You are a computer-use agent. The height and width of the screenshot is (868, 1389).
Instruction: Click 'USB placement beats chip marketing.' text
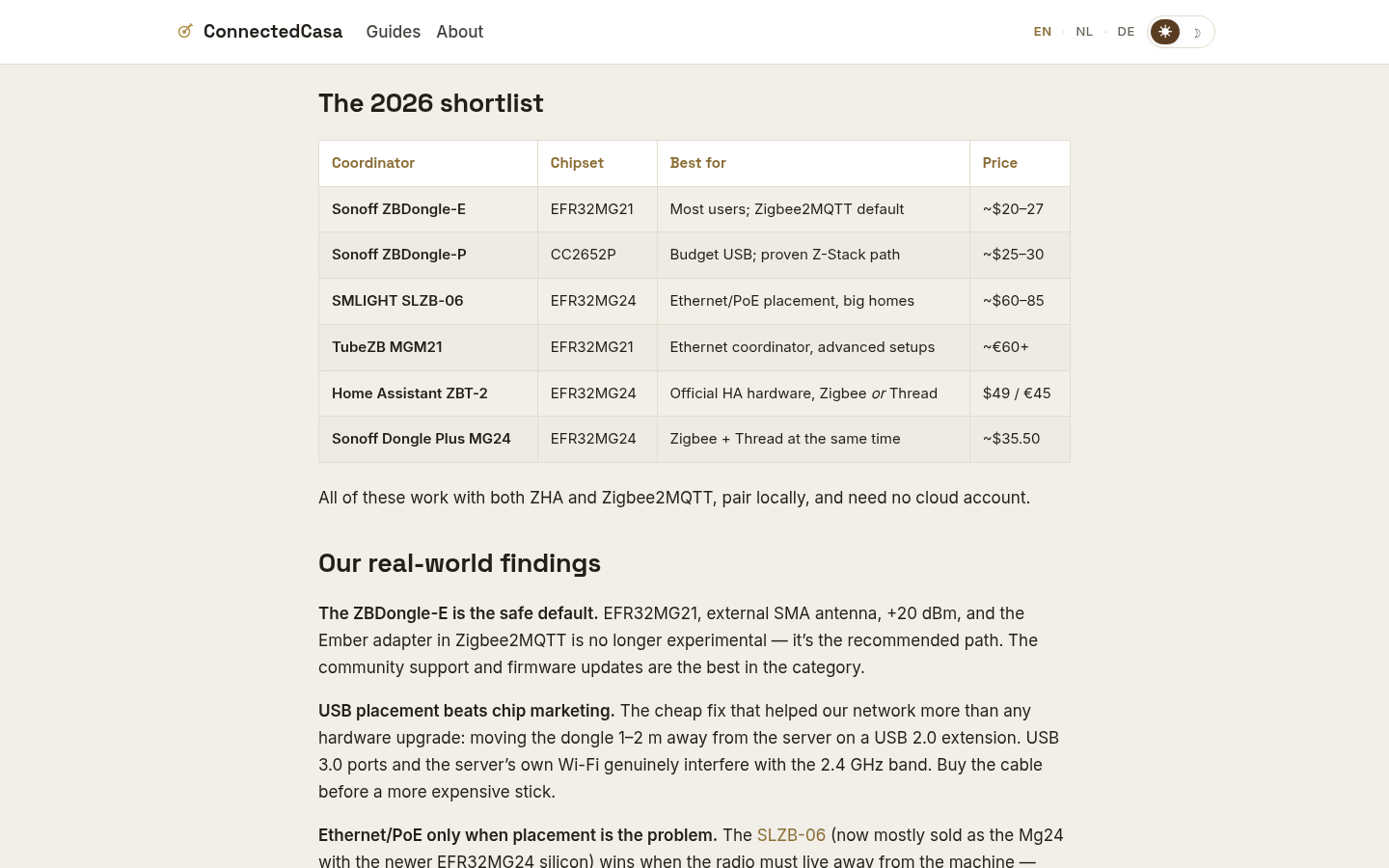tap(466, 711)
